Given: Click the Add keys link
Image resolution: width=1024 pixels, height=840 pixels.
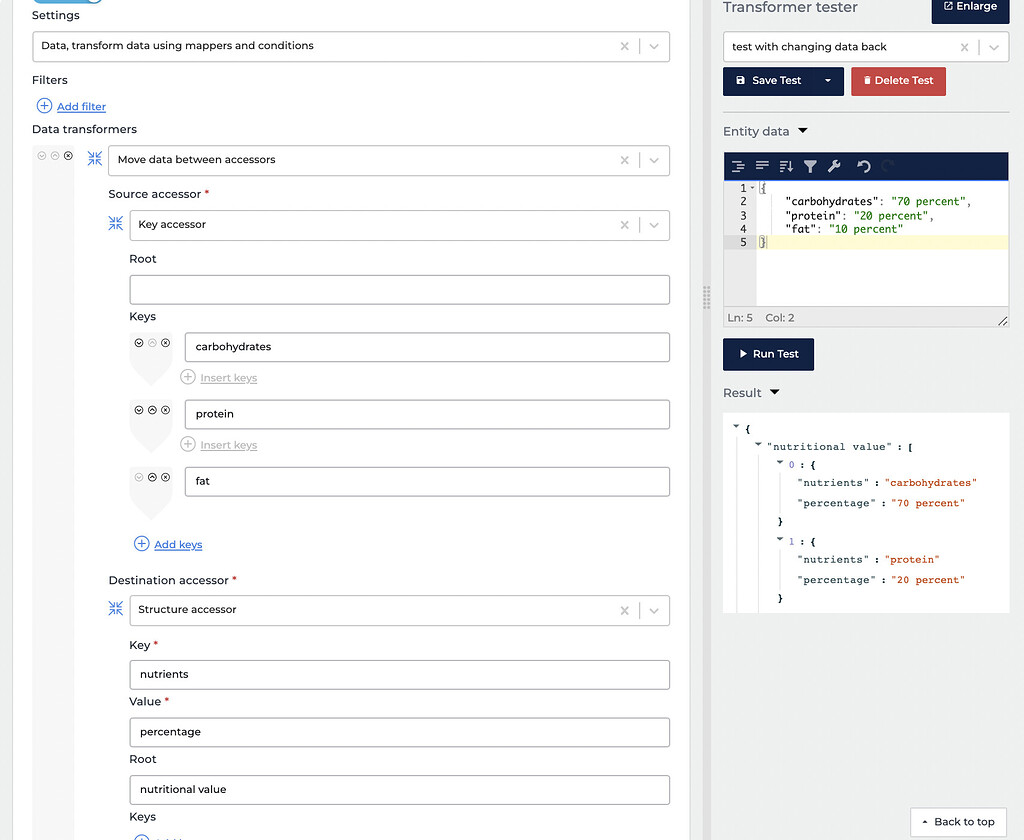Looking at the screenshot, I should coord(178,545).
